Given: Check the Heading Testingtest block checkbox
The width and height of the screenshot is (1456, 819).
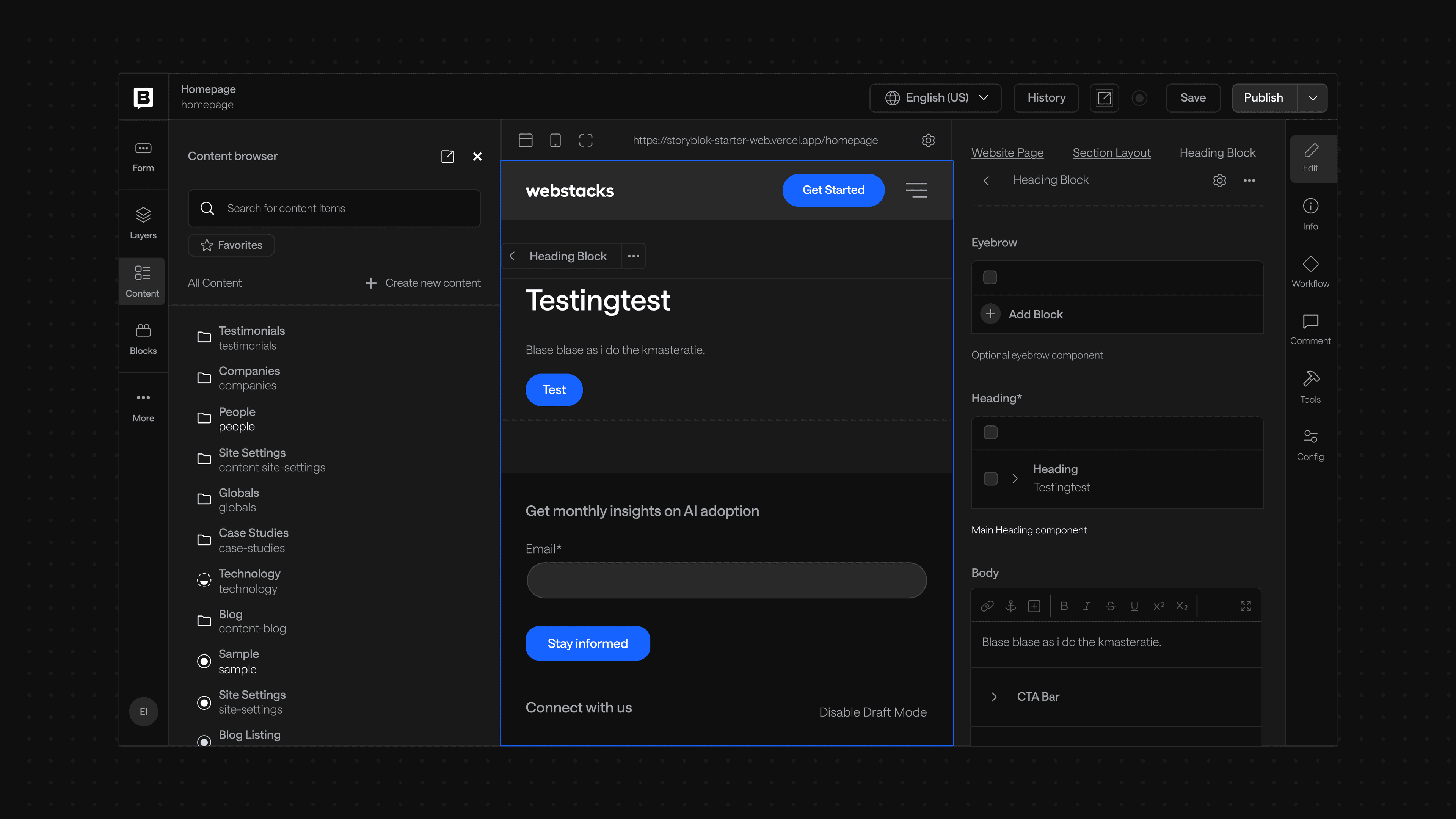Looking at the screenshot, I should (990, 479).
